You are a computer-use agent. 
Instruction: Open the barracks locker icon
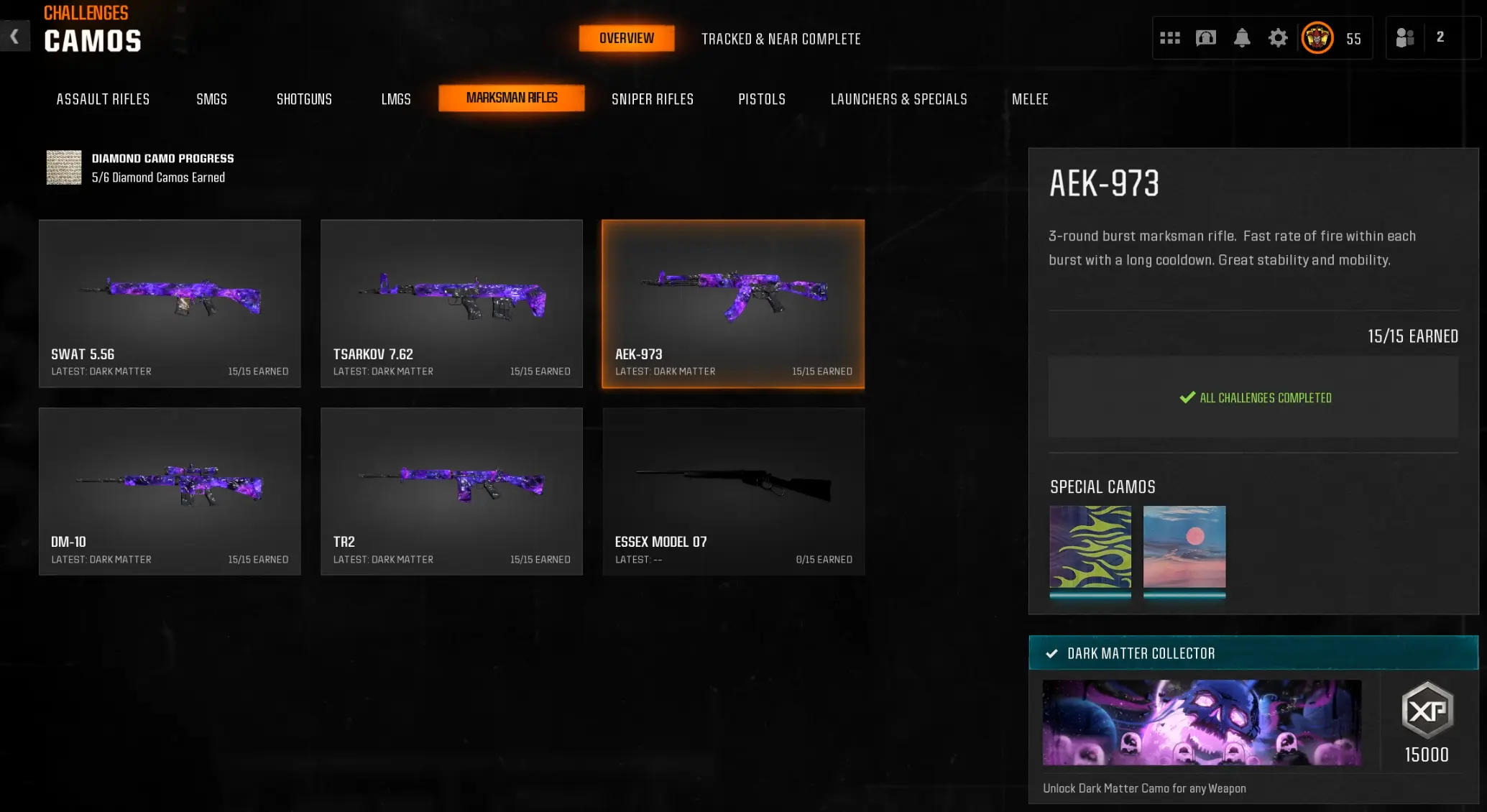[1206, 38]
